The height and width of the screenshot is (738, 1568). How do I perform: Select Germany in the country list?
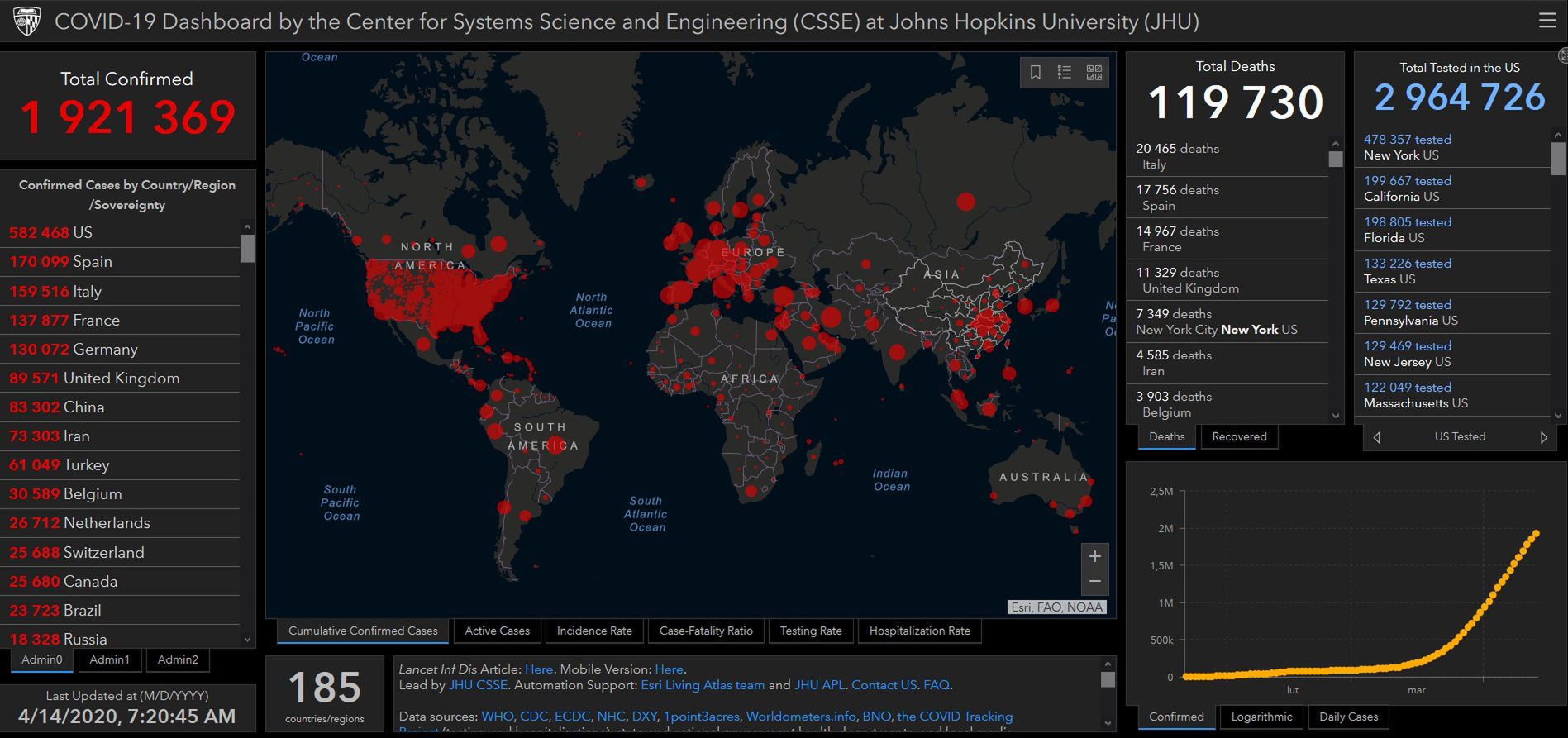pos(120,350)
